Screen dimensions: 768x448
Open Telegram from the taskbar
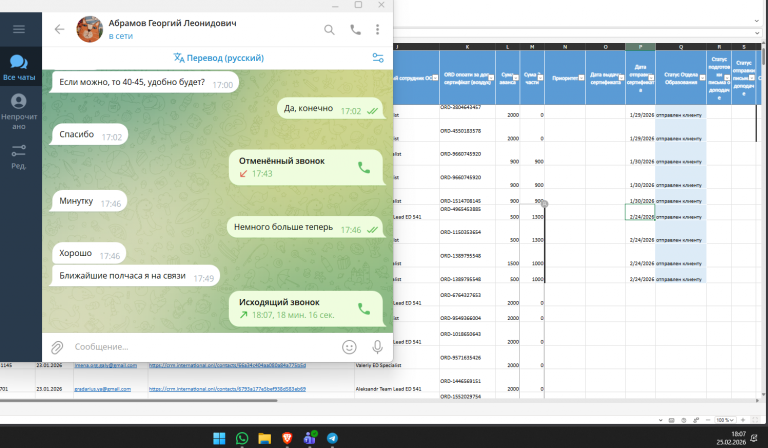point(332,438)
